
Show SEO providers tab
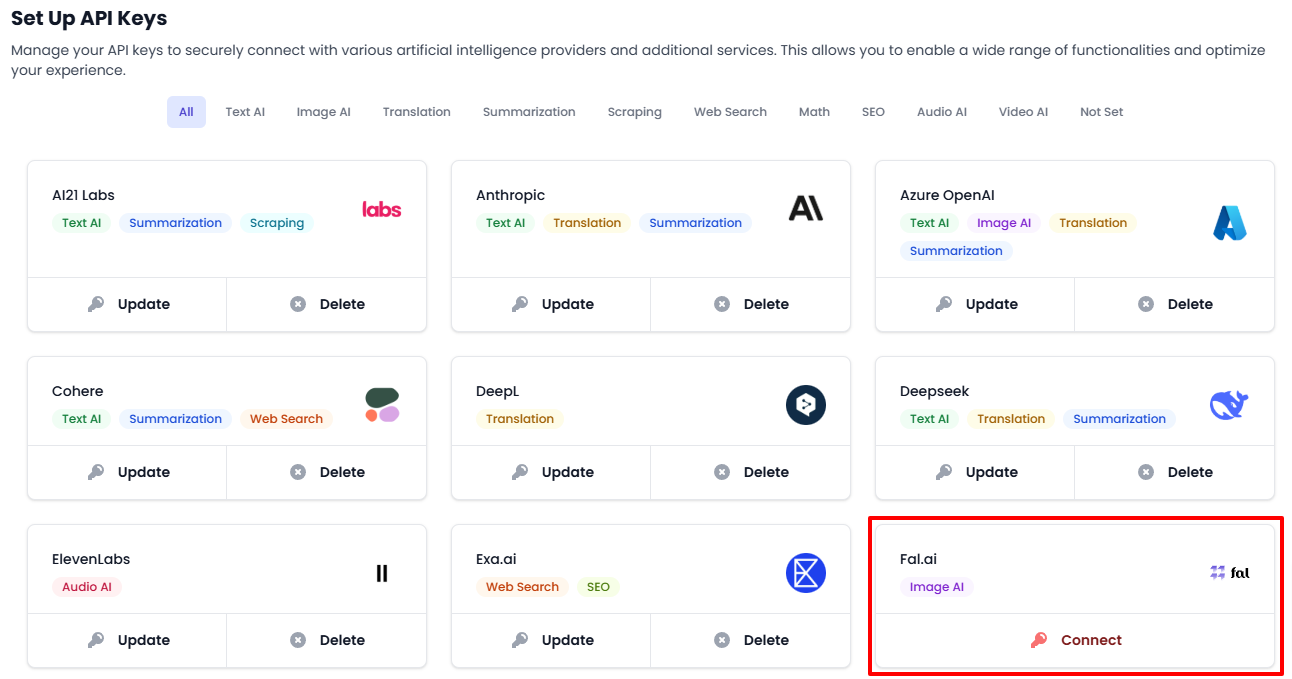click(x=873, y=112)
